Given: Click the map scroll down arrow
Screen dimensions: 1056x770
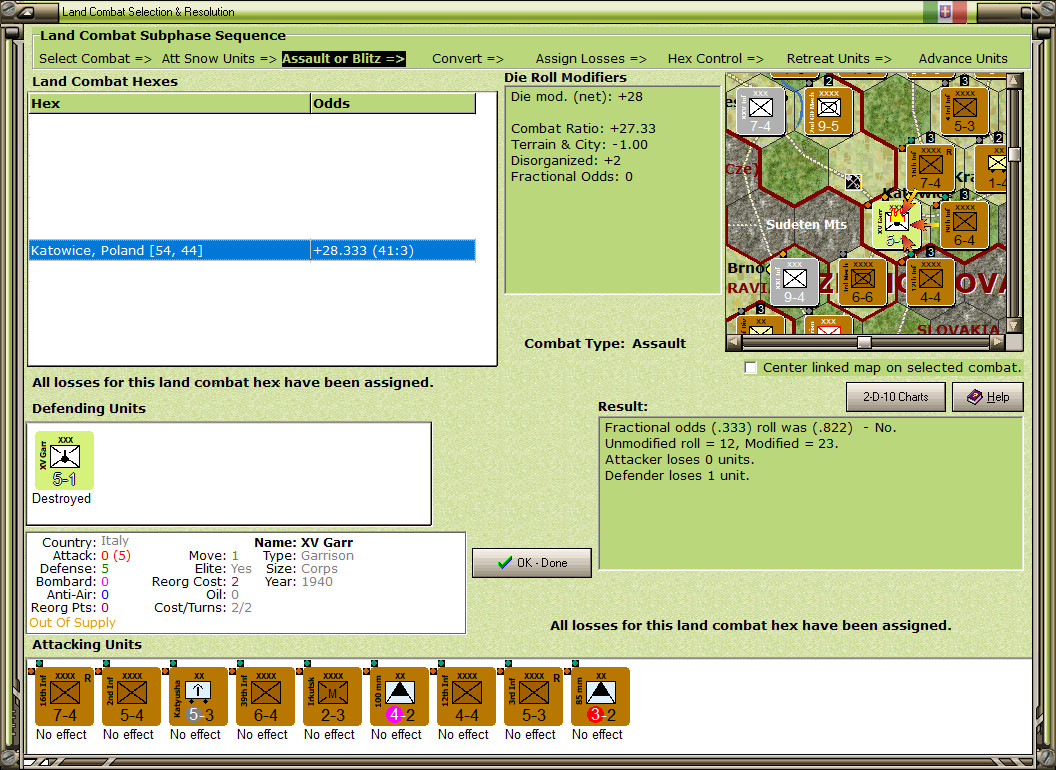Looking at the screenshot, I should [1014, 326].
